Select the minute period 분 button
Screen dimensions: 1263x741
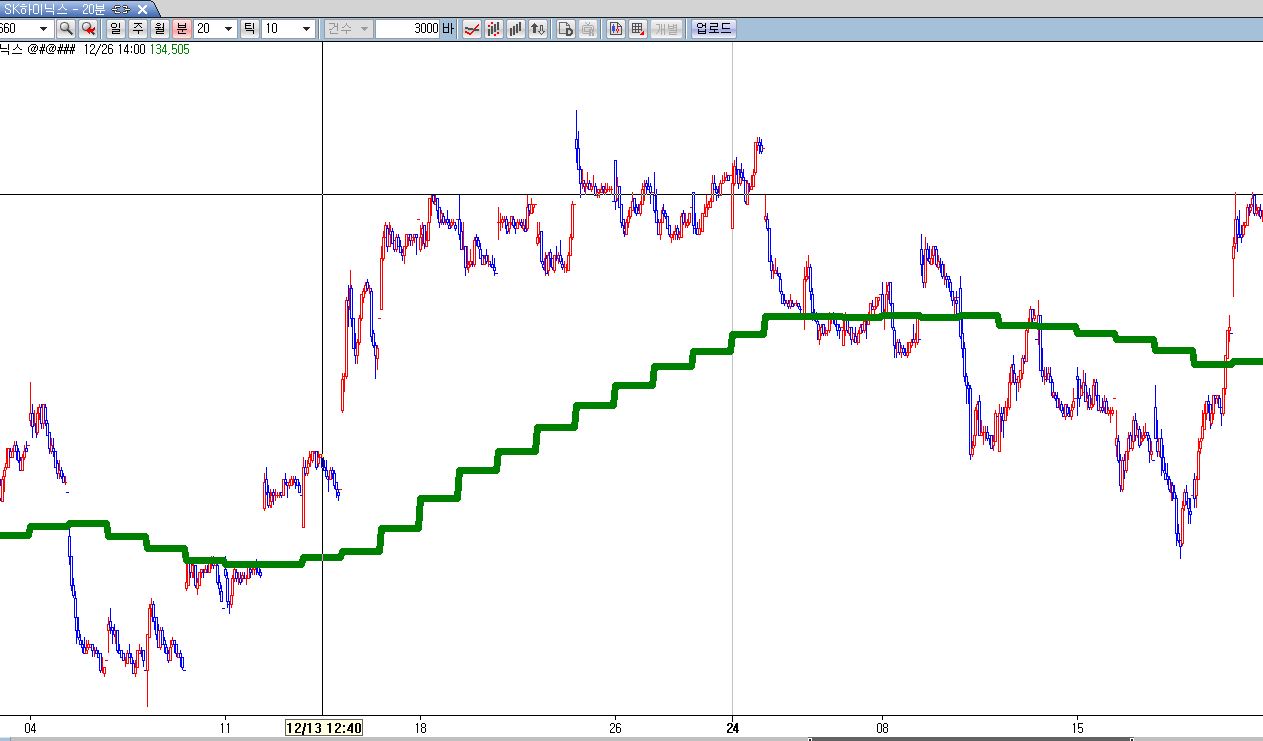182,29
